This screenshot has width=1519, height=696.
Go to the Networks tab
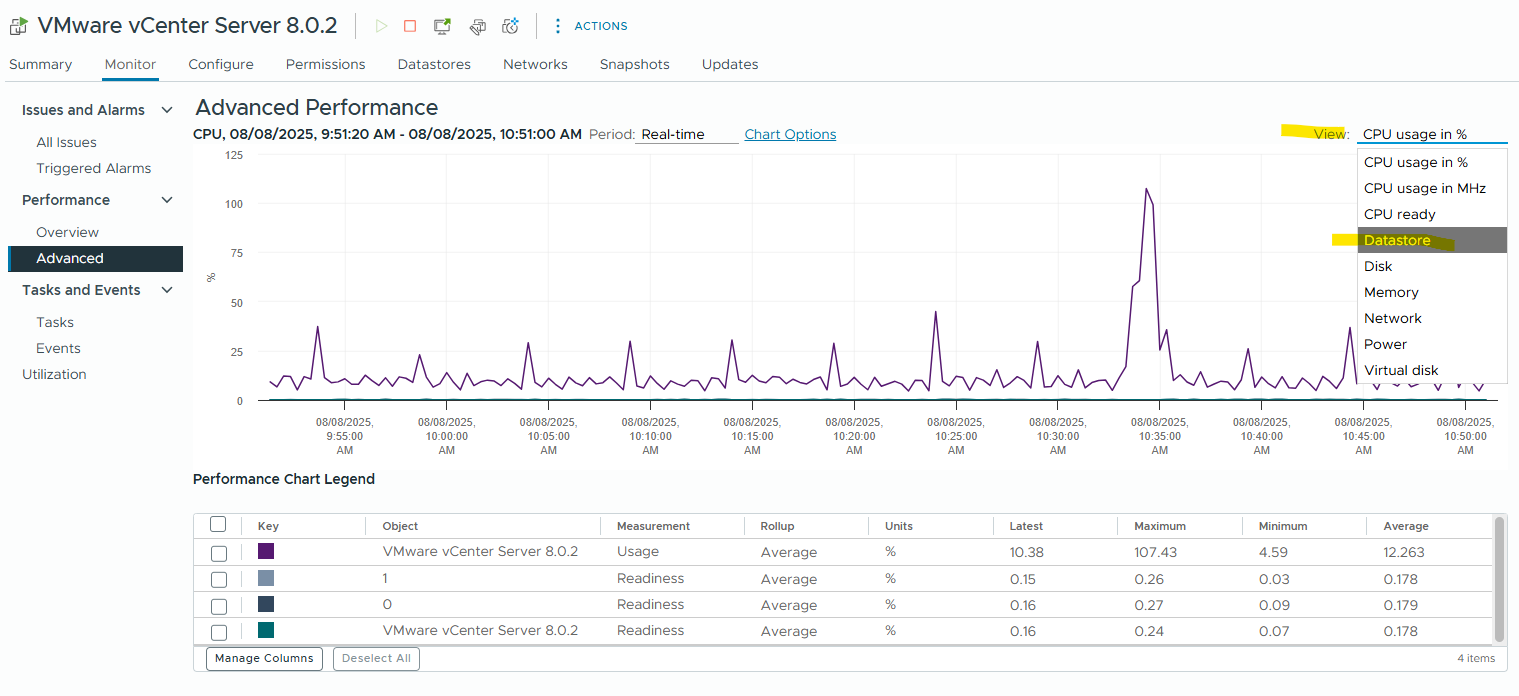[x=535, y=64]
